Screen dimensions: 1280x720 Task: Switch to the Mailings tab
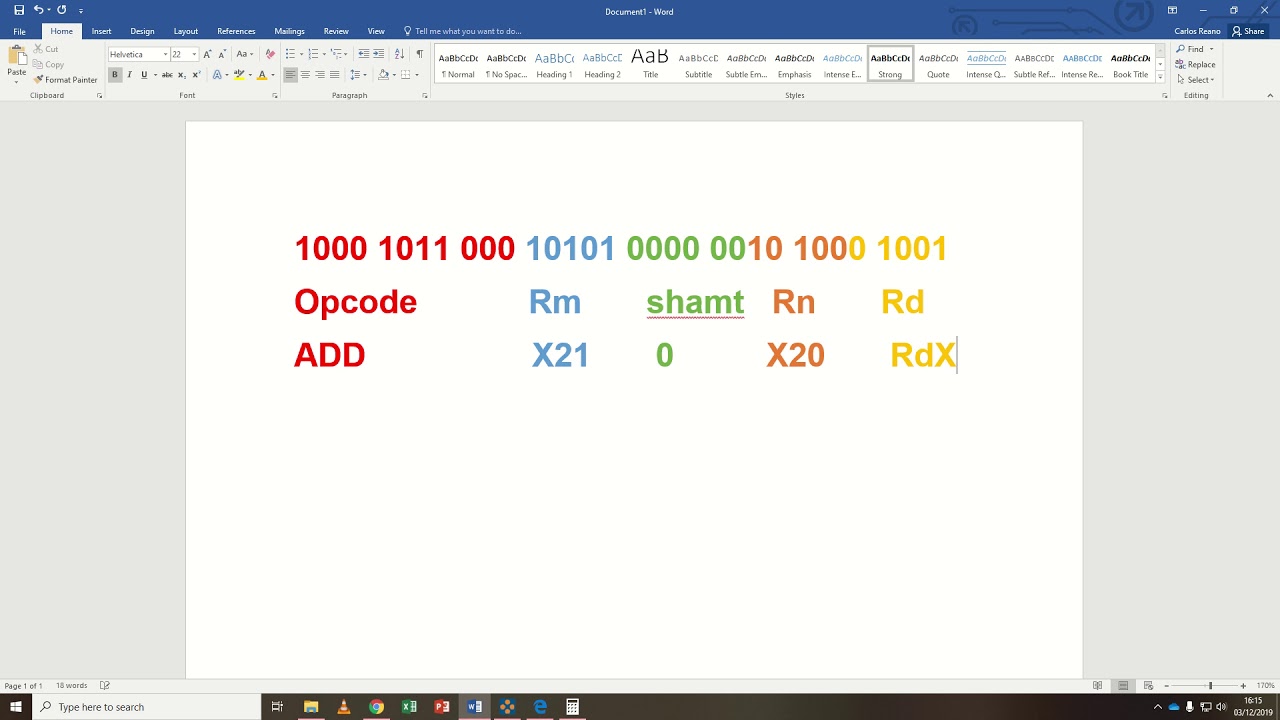[x=290, y=31]
